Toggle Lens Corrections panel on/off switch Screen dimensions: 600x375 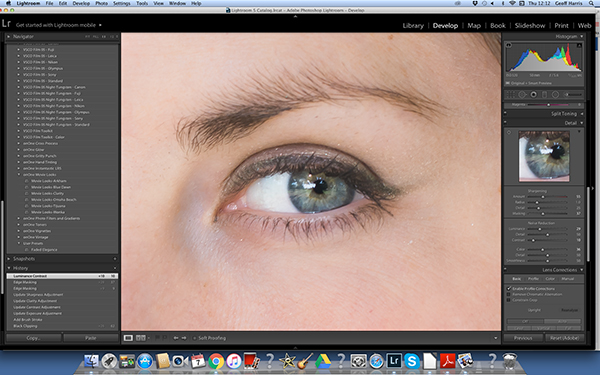505,270
